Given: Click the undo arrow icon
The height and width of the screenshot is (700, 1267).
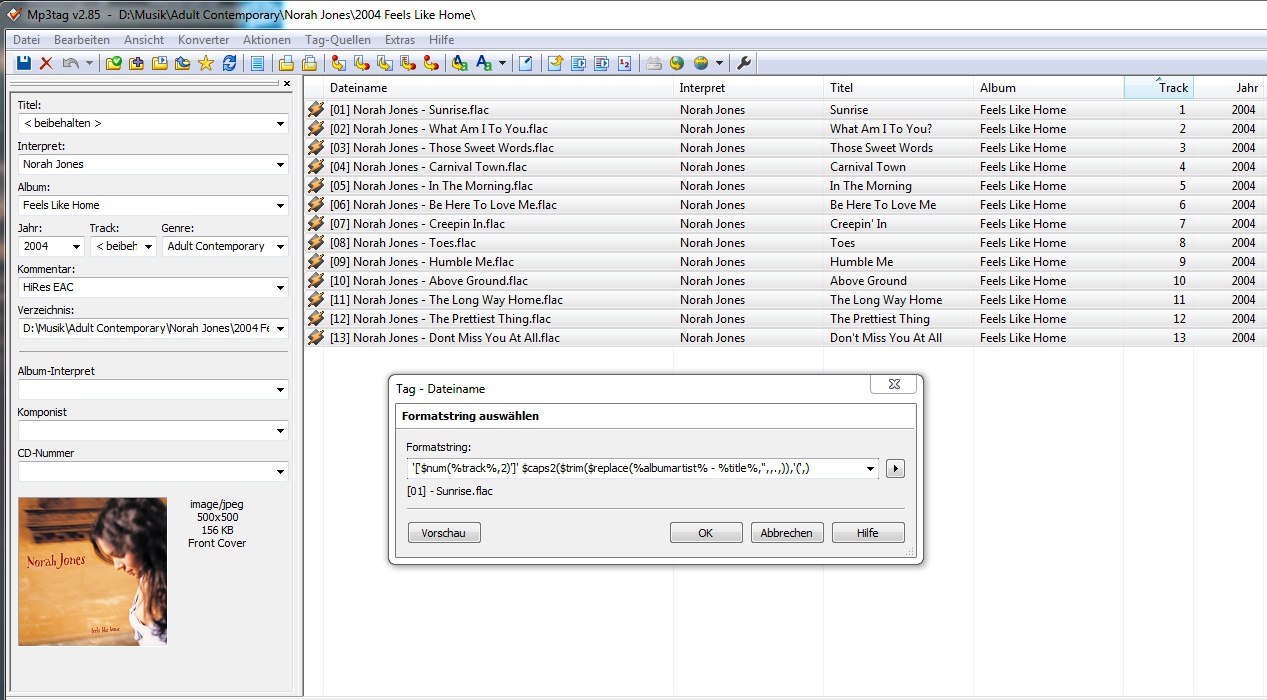Looking at the screenshot, I should (x=70, y=63).
